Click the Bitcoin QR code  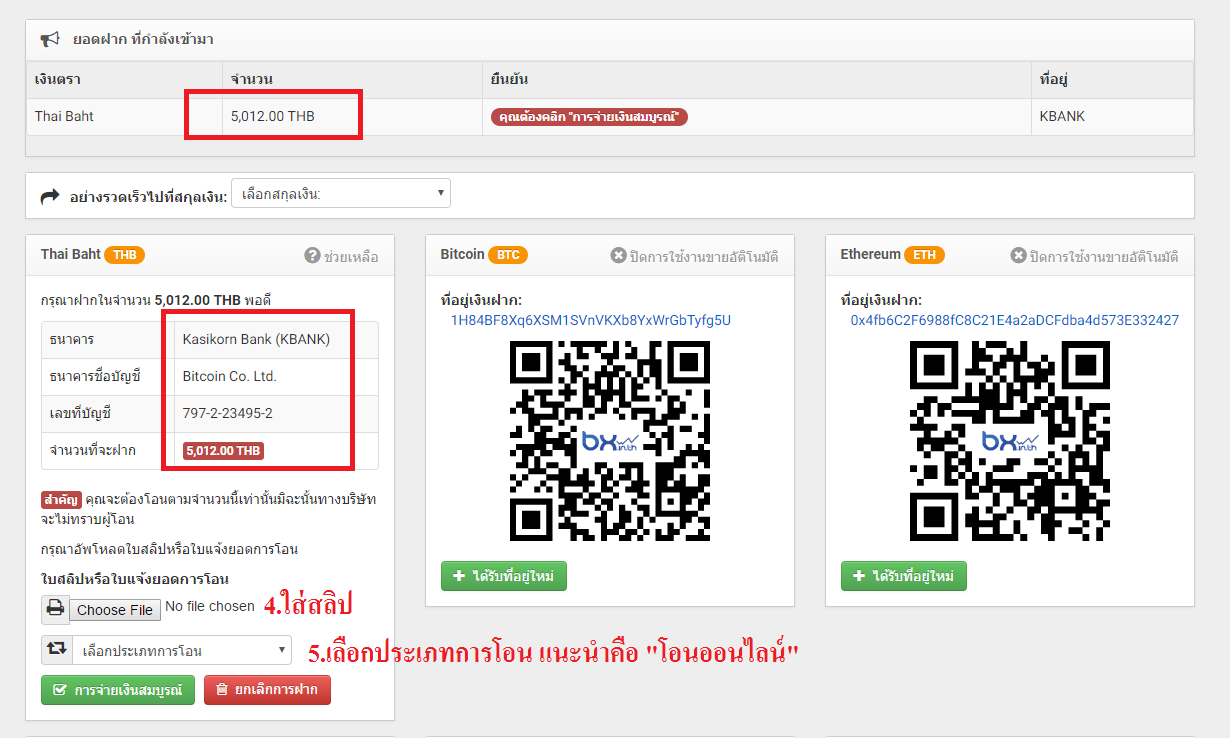click(610, 441)
